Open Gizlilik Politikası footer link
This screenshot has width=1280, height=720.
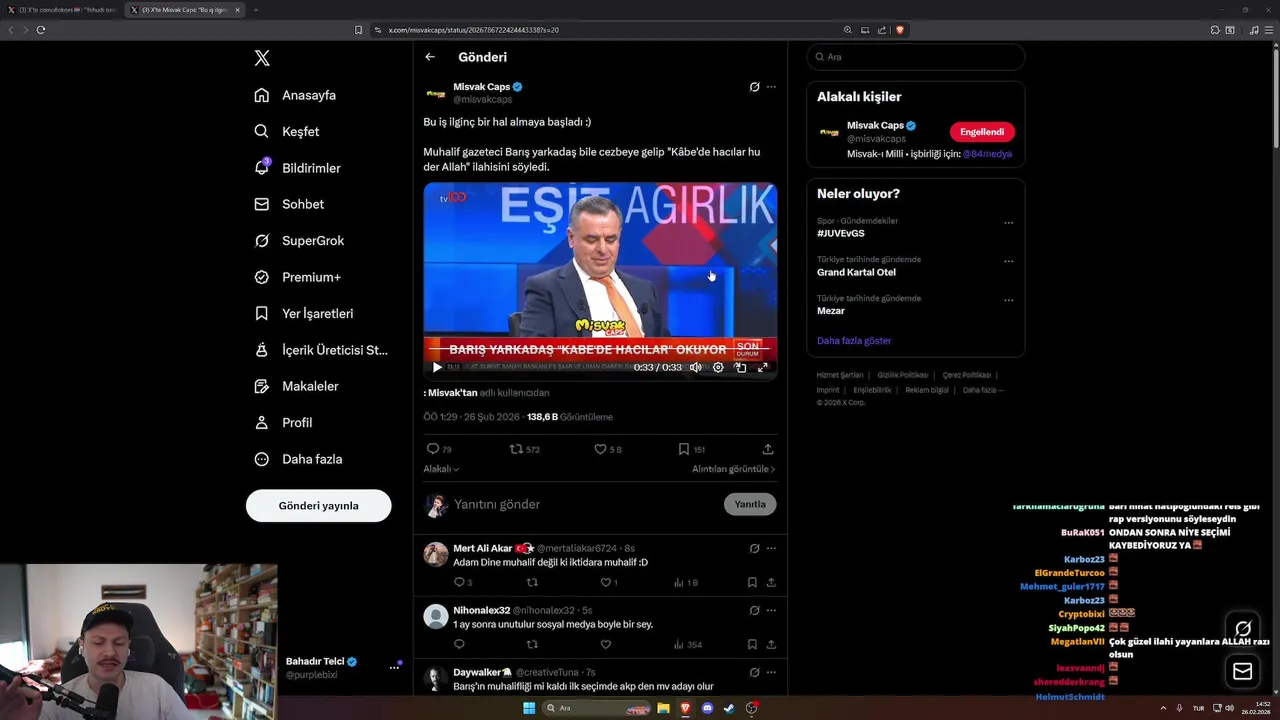click(903, 375)
